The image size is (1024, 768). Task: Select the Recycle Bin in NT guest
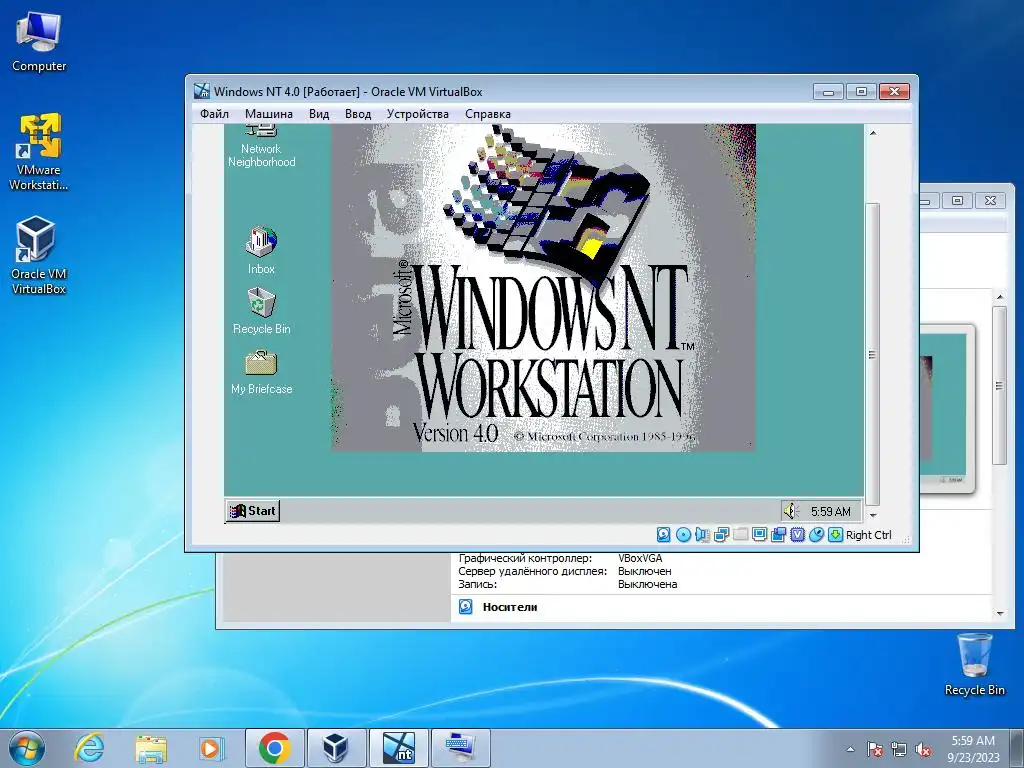[261, 311]
